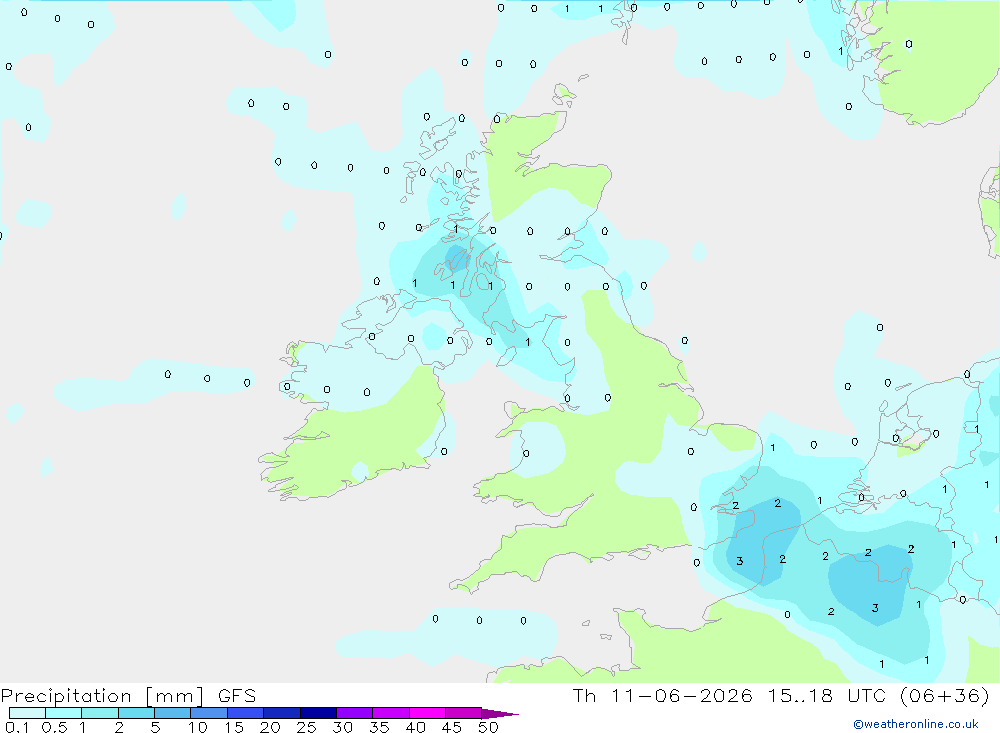Screen dimensions: 1000x733
Task: Select the 1–2 mm legend color swatch
Action: pos(100,713)
